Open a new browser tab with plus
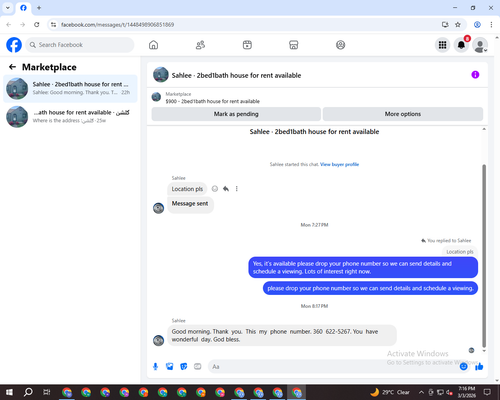Viewport: 500px width, 400px height. pos(39,8)
